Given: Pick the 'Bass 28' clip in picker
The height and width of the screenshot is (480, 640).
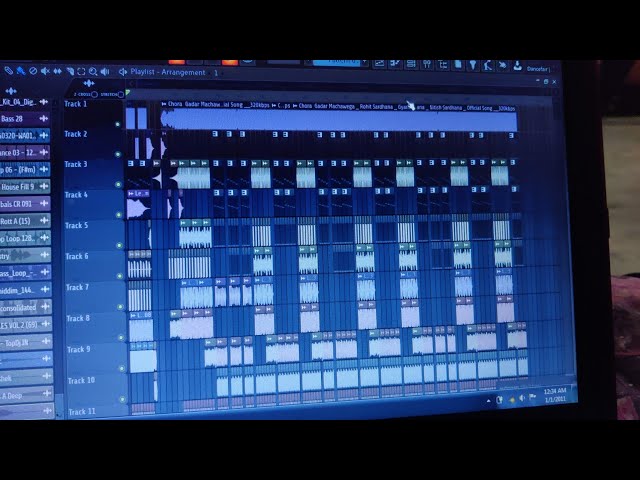Looking at the screenshot, I should tap(24, 118).
